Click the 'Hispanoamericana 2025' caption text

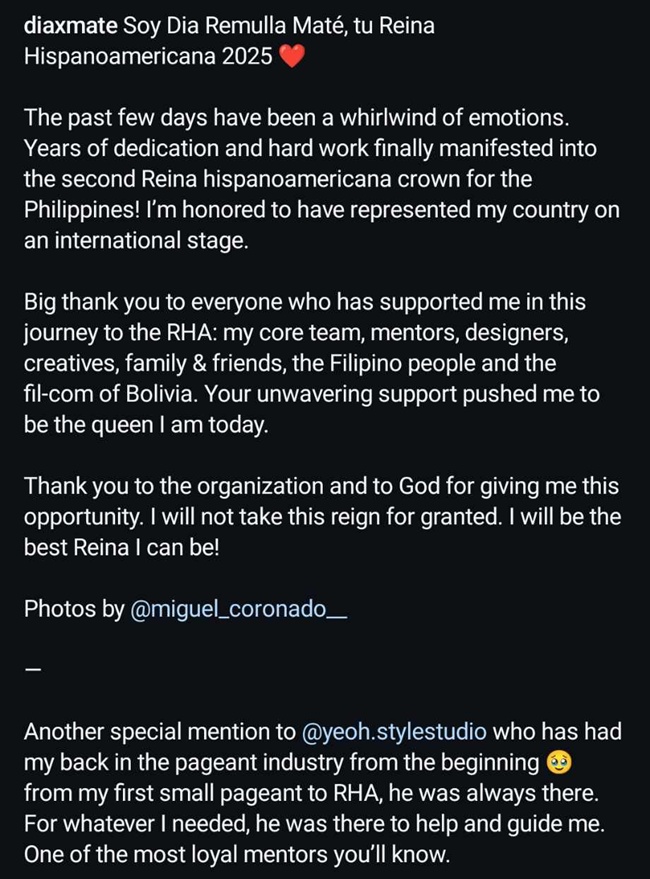(x=148, y=57)
